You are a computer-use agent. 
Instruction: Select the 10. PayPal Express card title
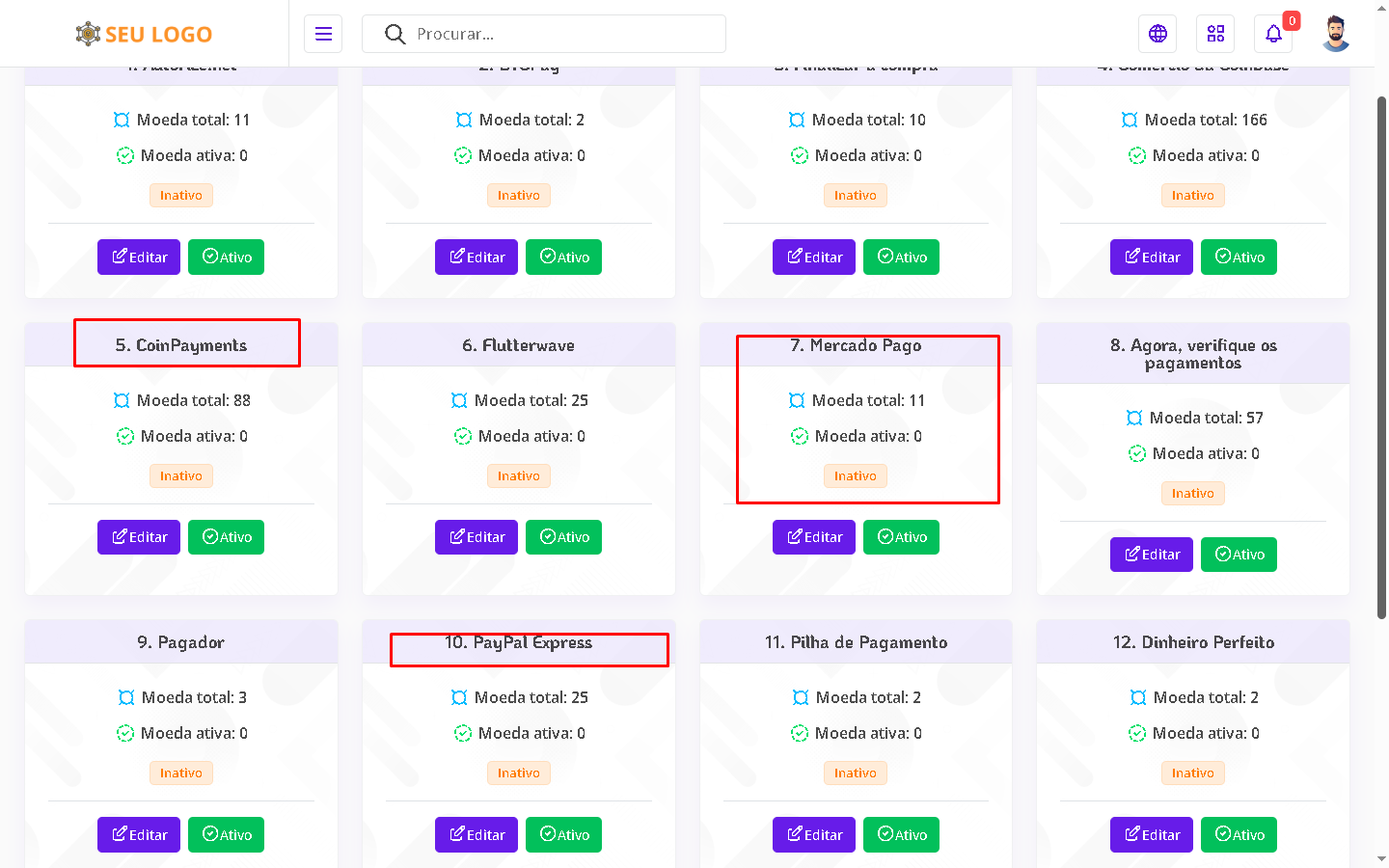519,642
